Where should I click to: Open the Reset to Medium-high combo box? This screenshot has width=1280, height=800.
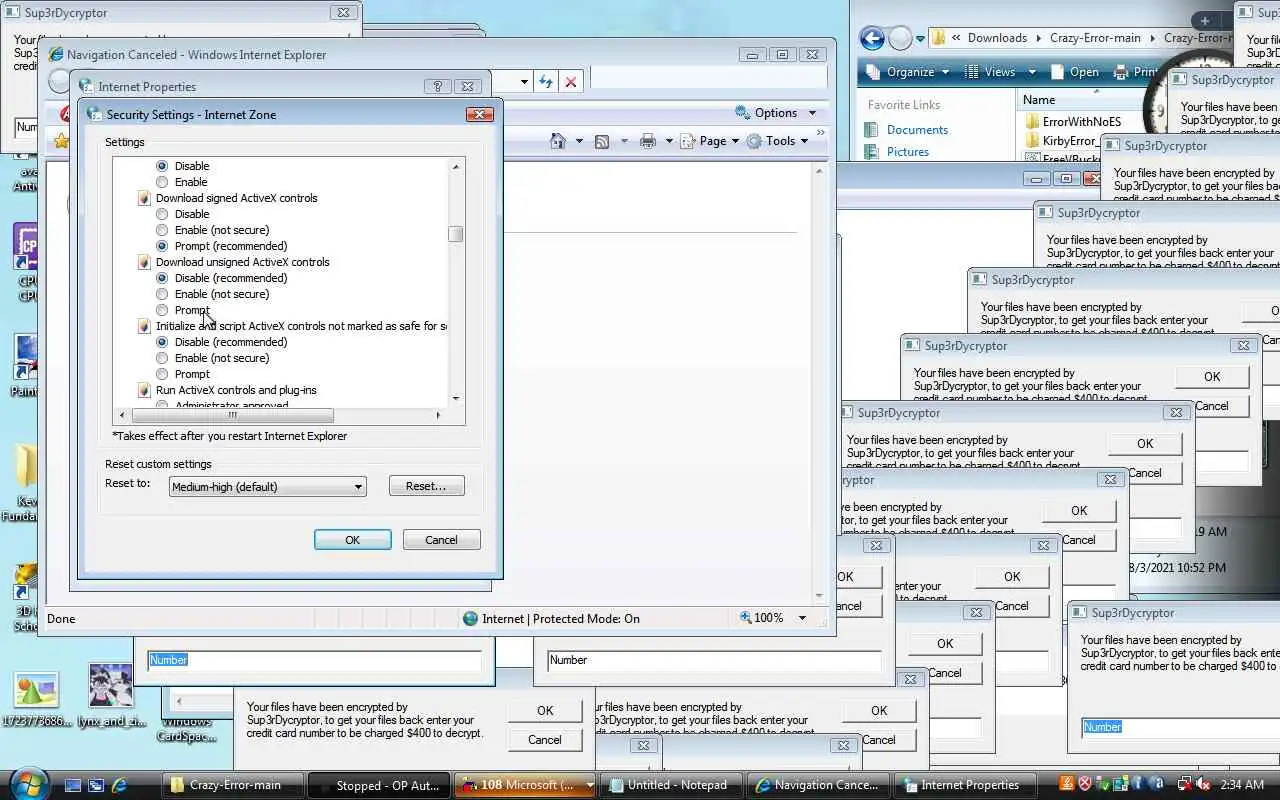267,487
